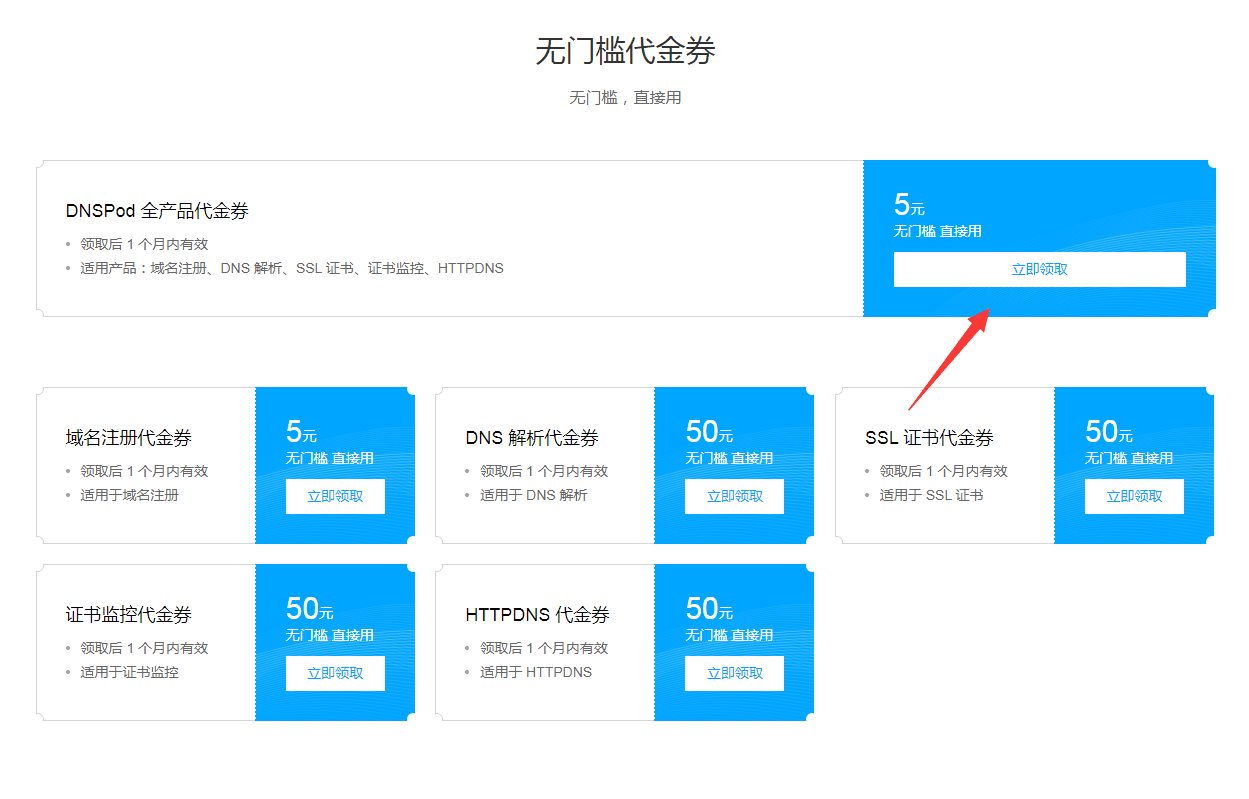Click the 无门槛代金券 page heading
The width and height of the screenshot is (1249, 799).
[x=624, y=48]
